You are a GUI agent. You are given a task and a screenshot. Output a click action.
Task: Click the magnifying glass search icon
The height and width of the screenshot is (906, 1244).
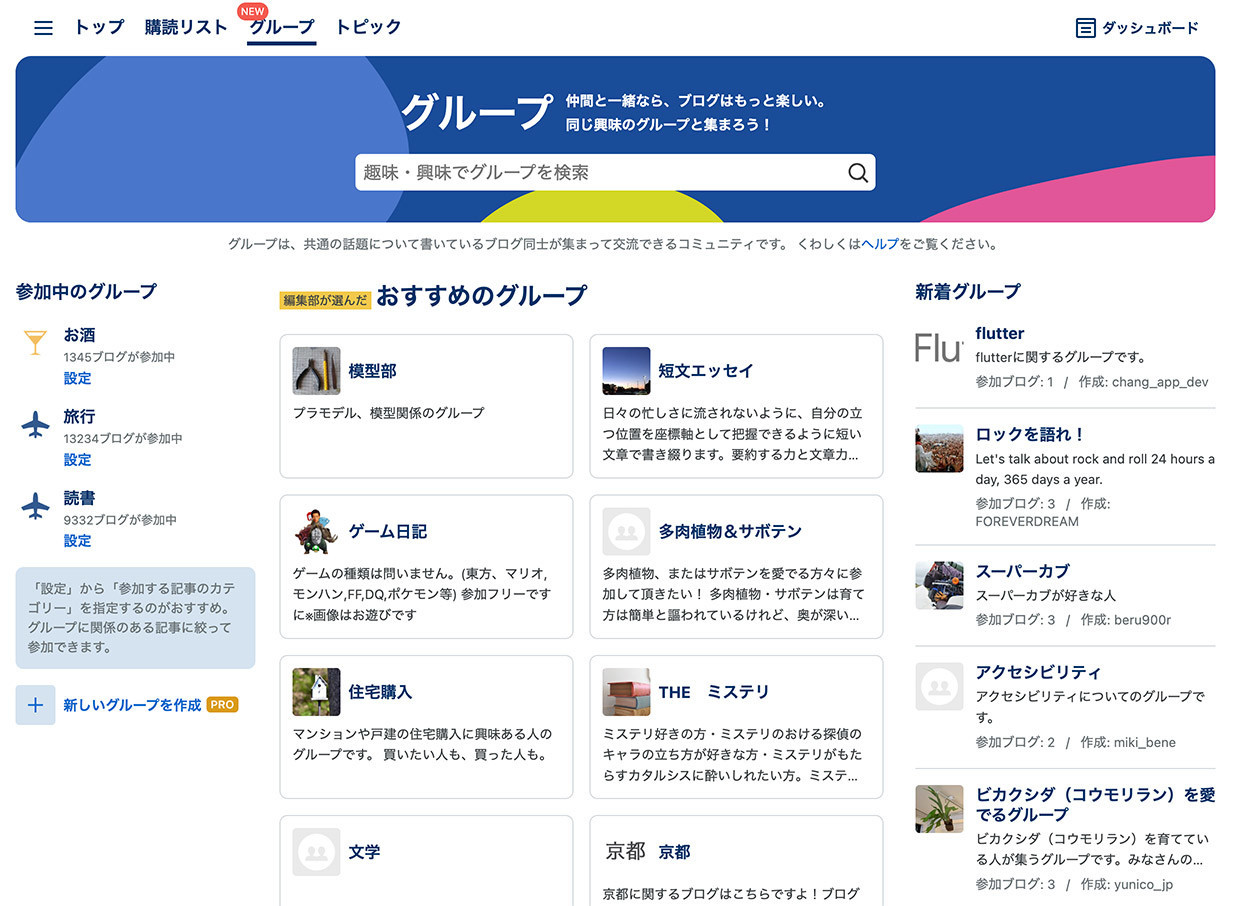pyautogui.click(x=857, y=173)
